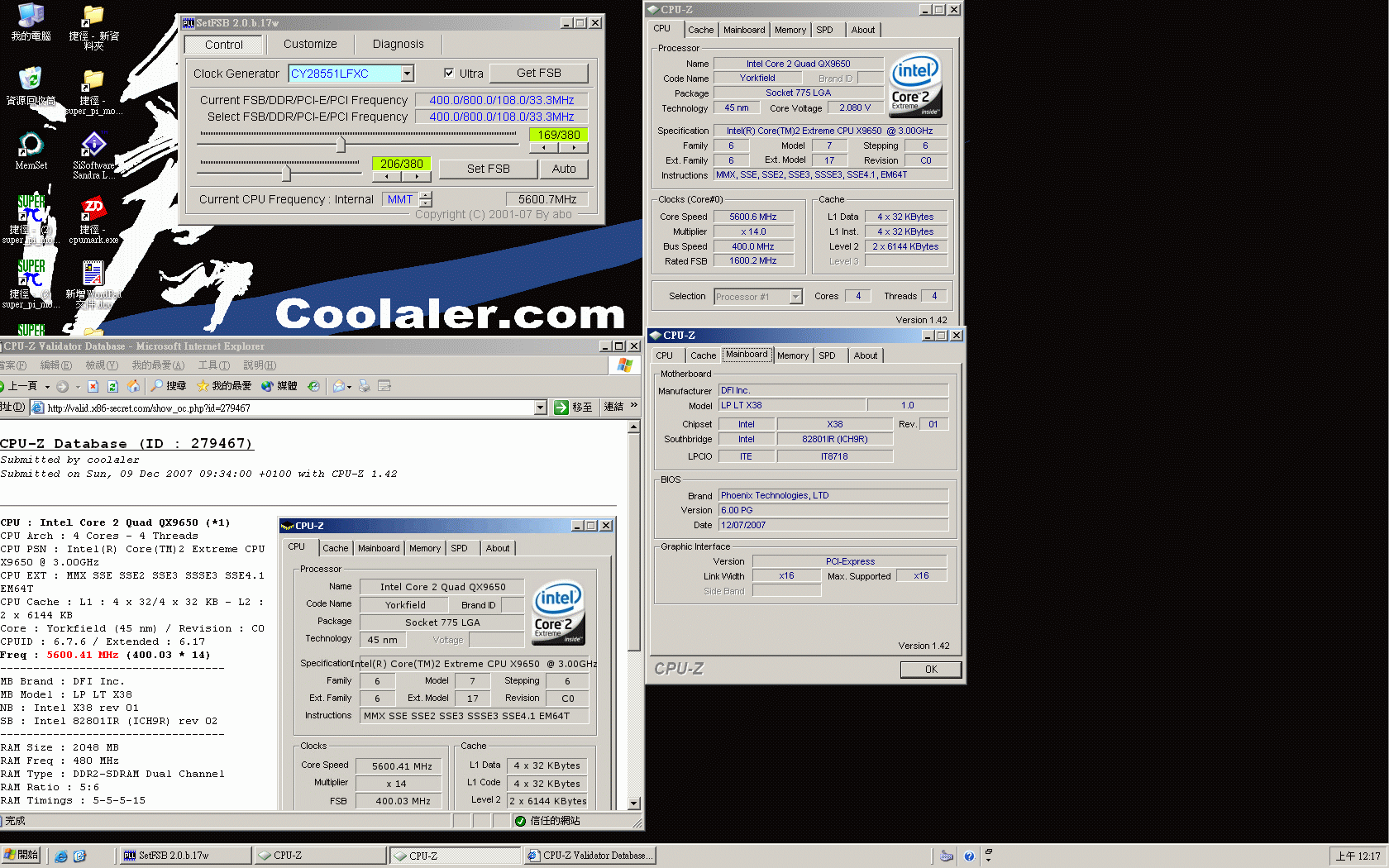The height and width of the screenshot is (868, 1389).
Task: Click the IE Media globe button
Action: (279, 386)
